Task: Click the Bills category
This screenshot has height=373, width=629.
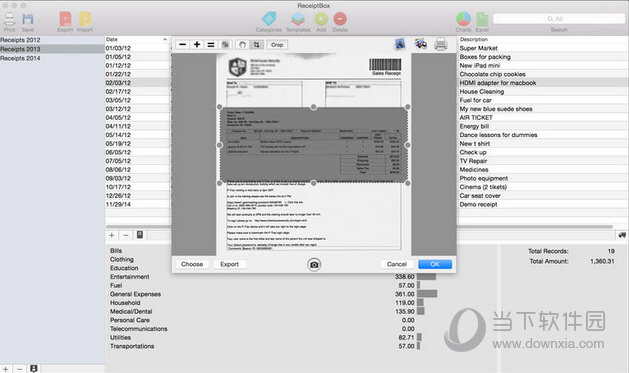Action: [116, 251]
